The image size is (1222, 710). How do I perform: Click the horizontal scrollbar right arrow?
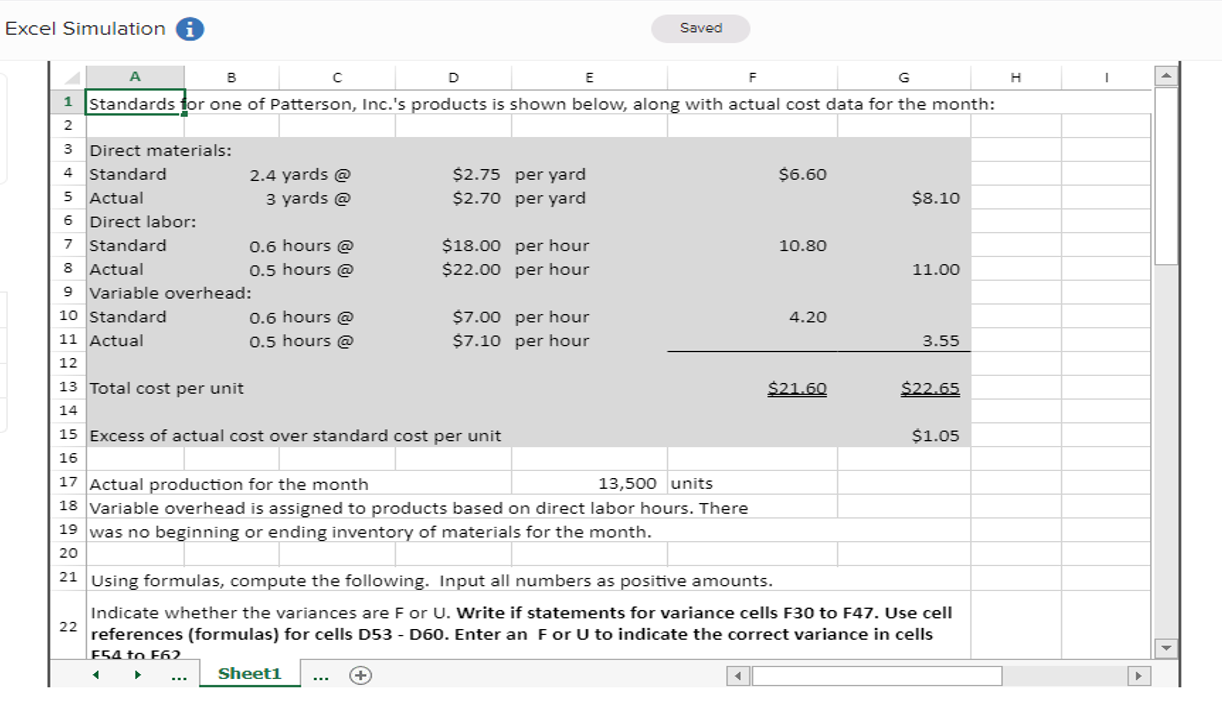point(1140,676)
